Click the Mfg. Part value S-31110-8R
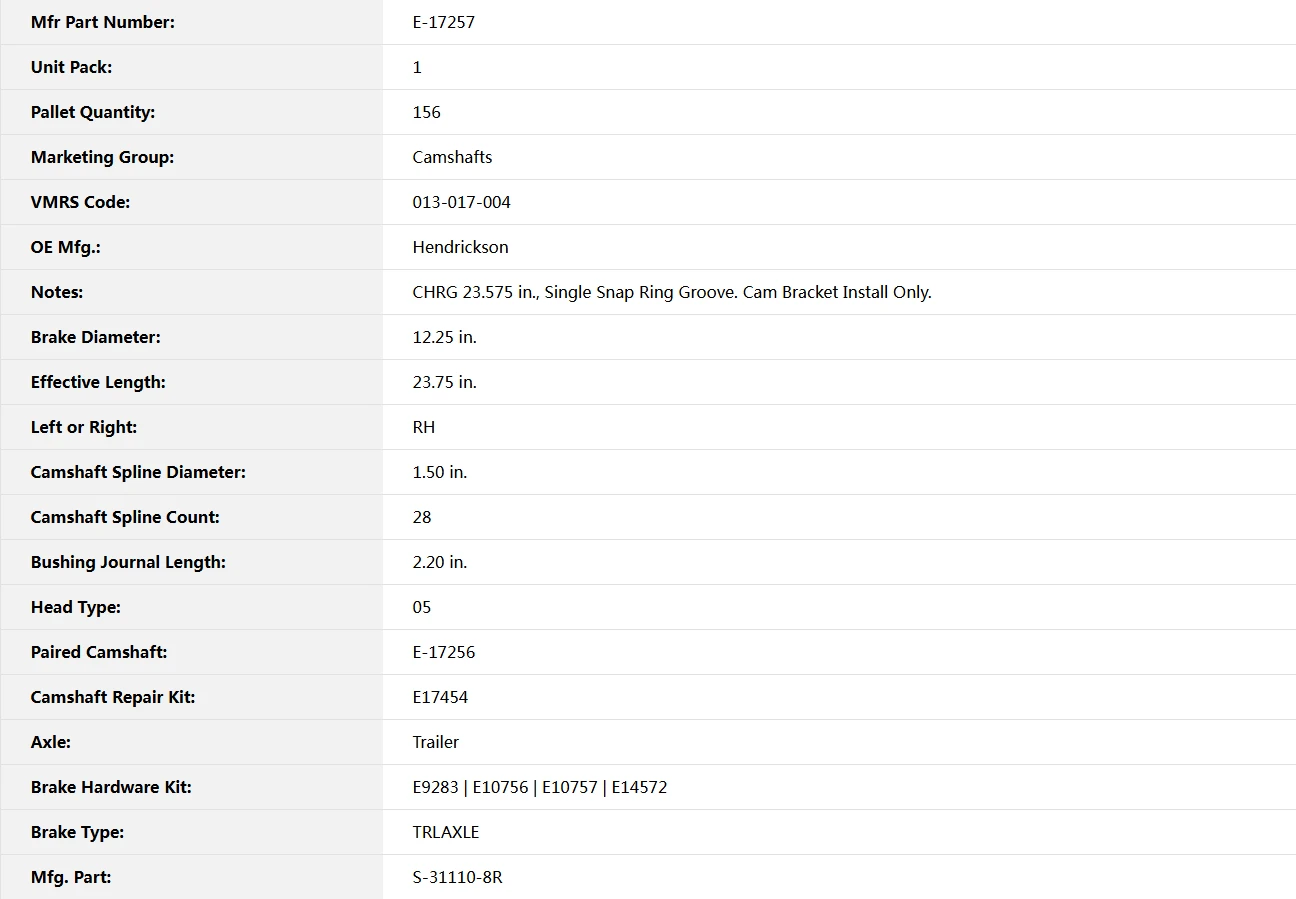Image resolution: width=1296 pixels, height=899 pixels. pyautogui.click(x=457, y=877)
